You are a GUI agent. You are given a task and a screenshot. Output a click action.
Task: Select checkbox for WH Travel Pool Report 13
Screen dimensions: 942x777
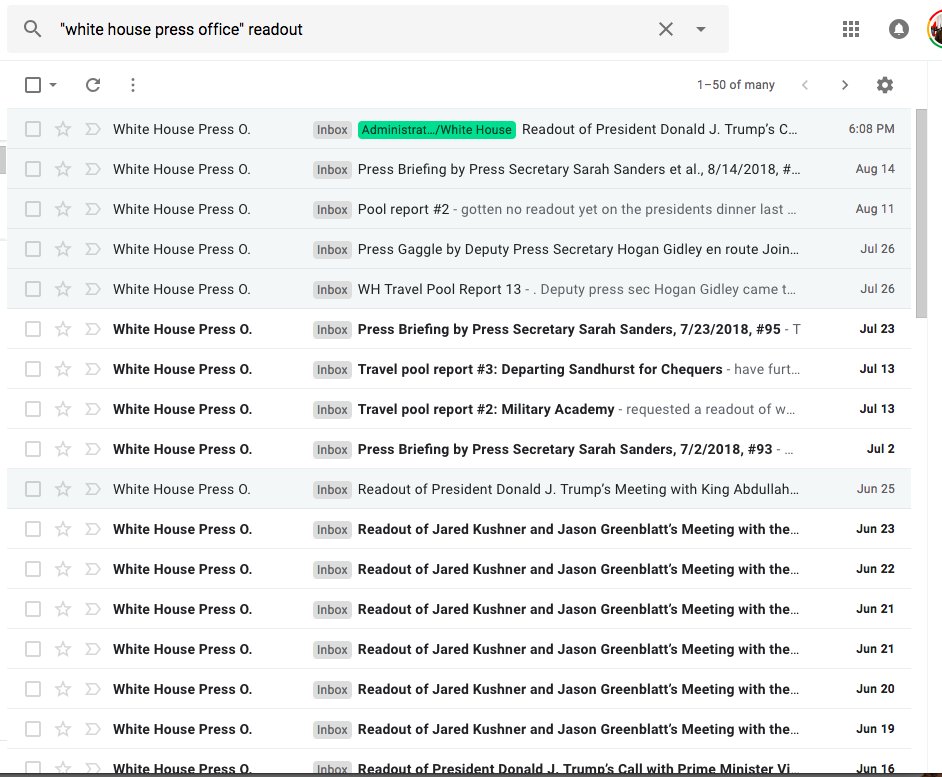coord(33,289)
